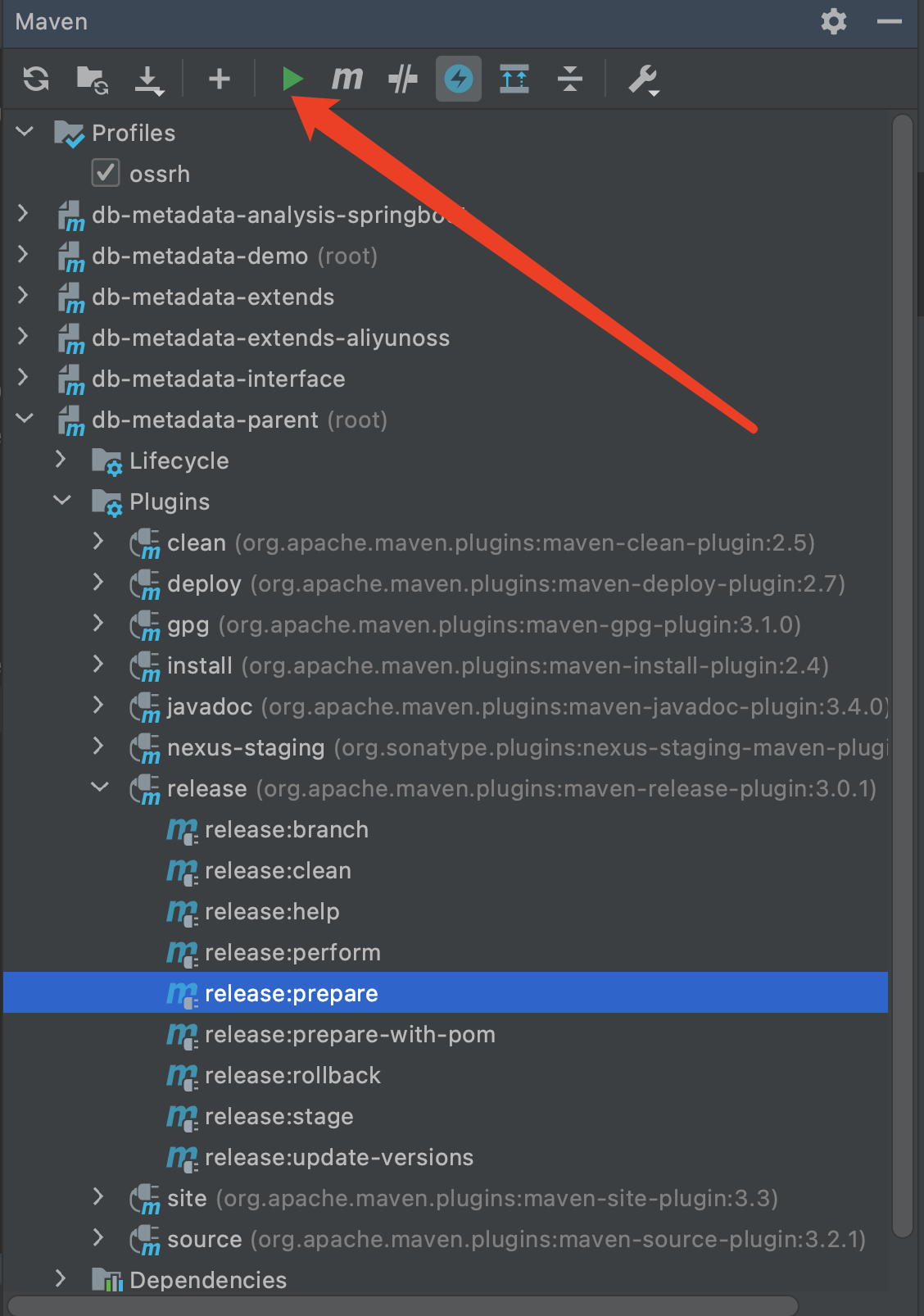This screenshot has height=1316, width=924.
Task: Click the Profiles folder checkmark icon
Action: 69,134
